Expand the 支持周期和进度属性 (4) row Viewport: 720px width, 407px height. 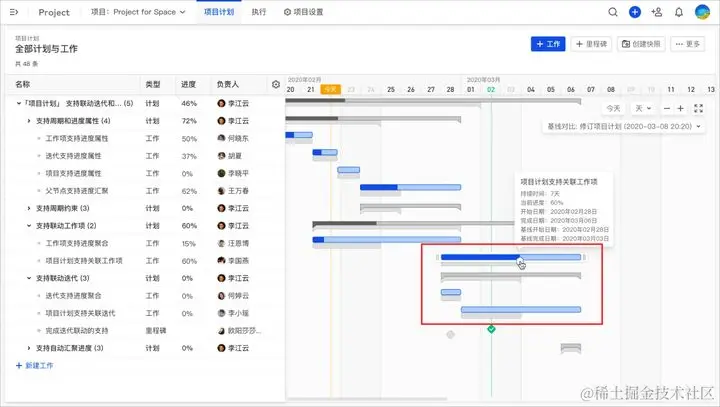tap(29, 121)
